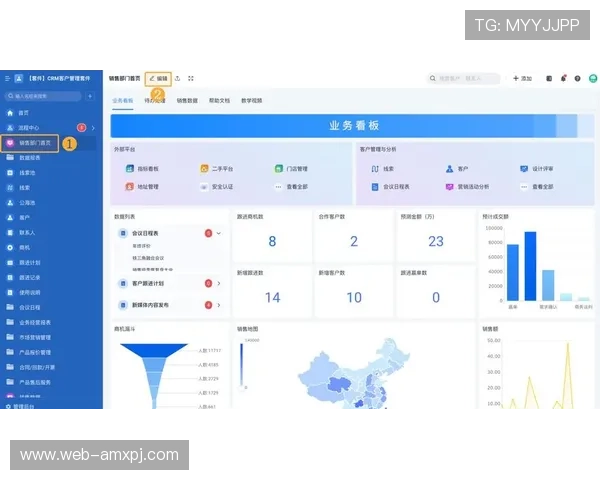The height and width of the screenshot is (480, 600).
Task: Open 营销活动分析 shortcut
Action: tap(467, 187)
